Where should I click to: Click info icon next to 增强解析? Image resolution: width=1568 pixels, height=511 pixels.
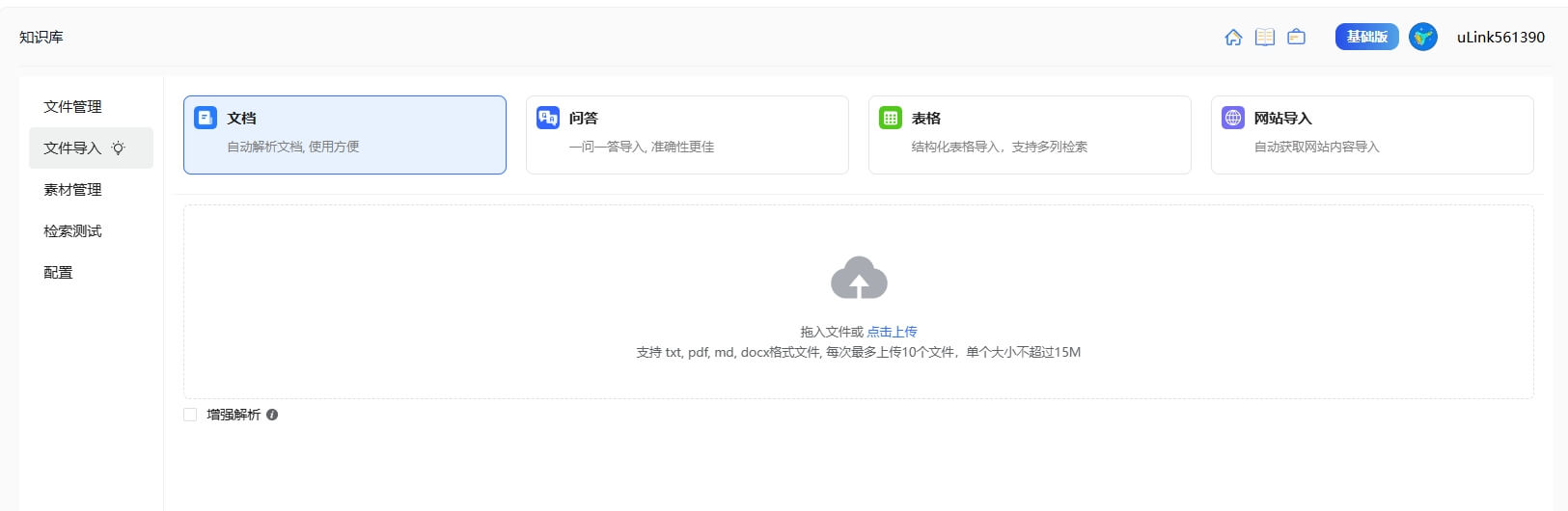tap(272, 415)
